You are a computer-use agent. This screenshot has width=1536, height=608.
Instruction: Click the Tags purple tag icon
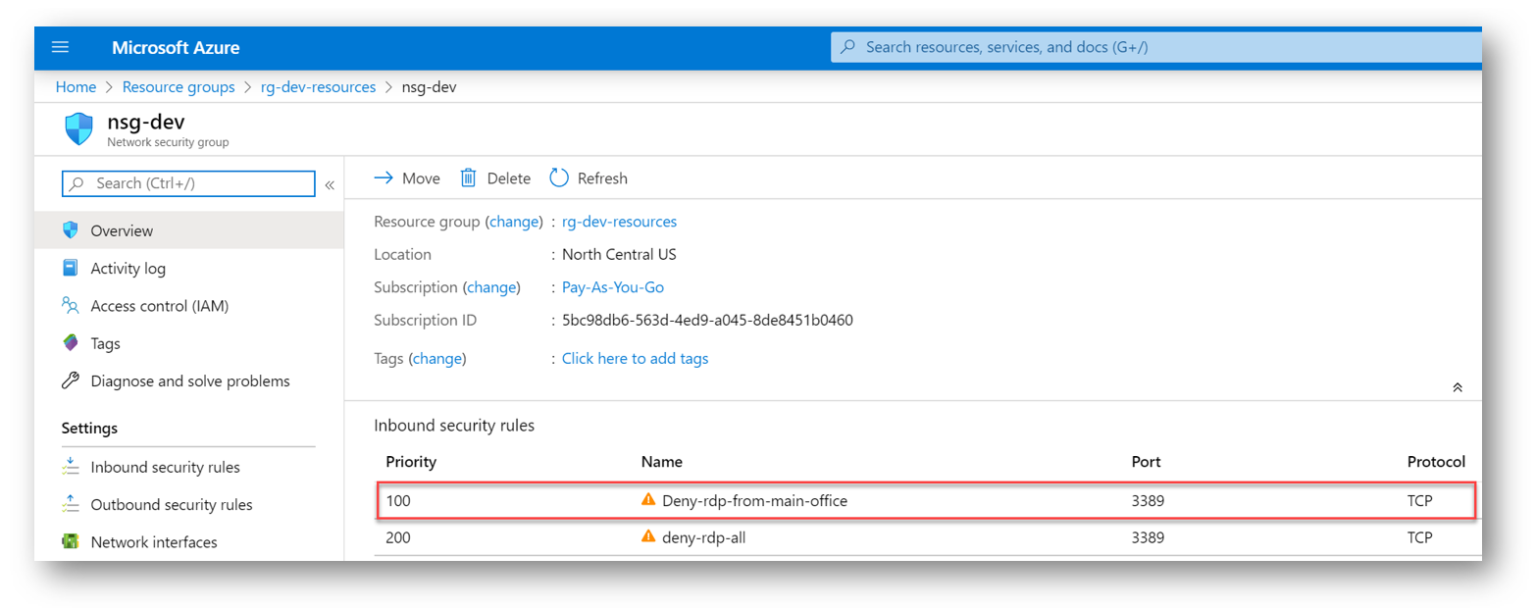click(70, 343)
